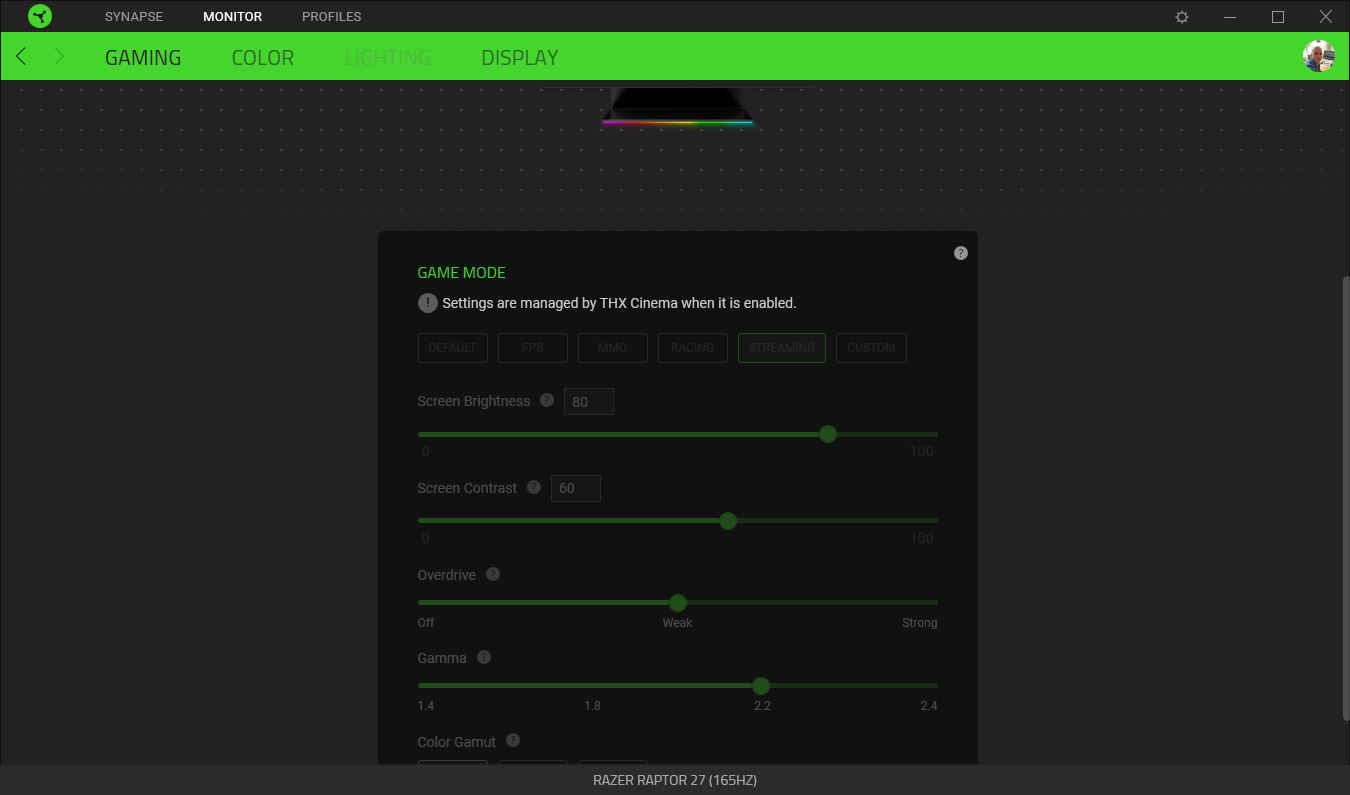Screen dimensions: 1350x795
Task: Minimize the Synapse window
Action: 1230,17
